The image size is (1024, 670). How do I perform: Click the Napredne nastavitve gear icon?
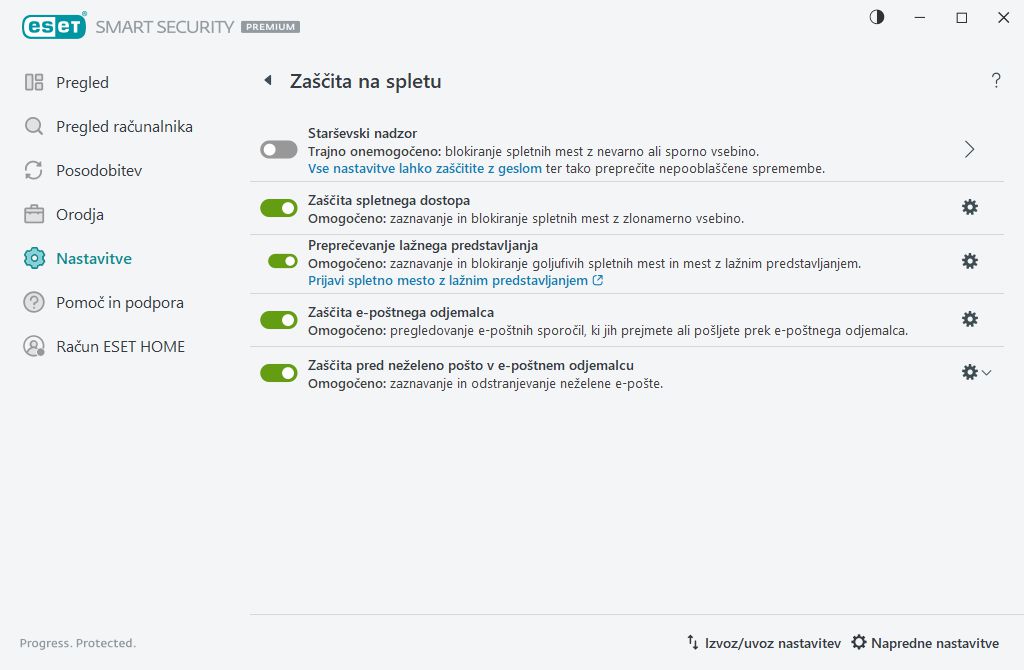click(x=858, y=642)
